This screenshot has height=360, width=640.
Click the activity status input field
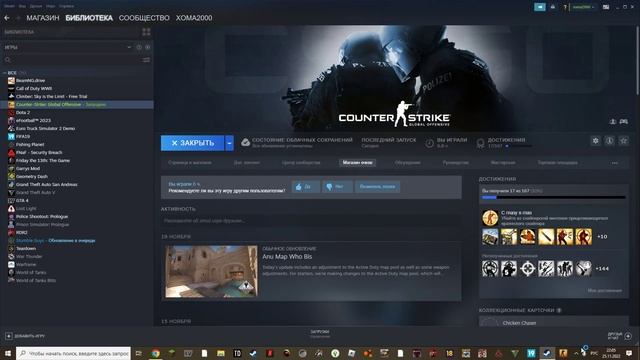point(311,221)
